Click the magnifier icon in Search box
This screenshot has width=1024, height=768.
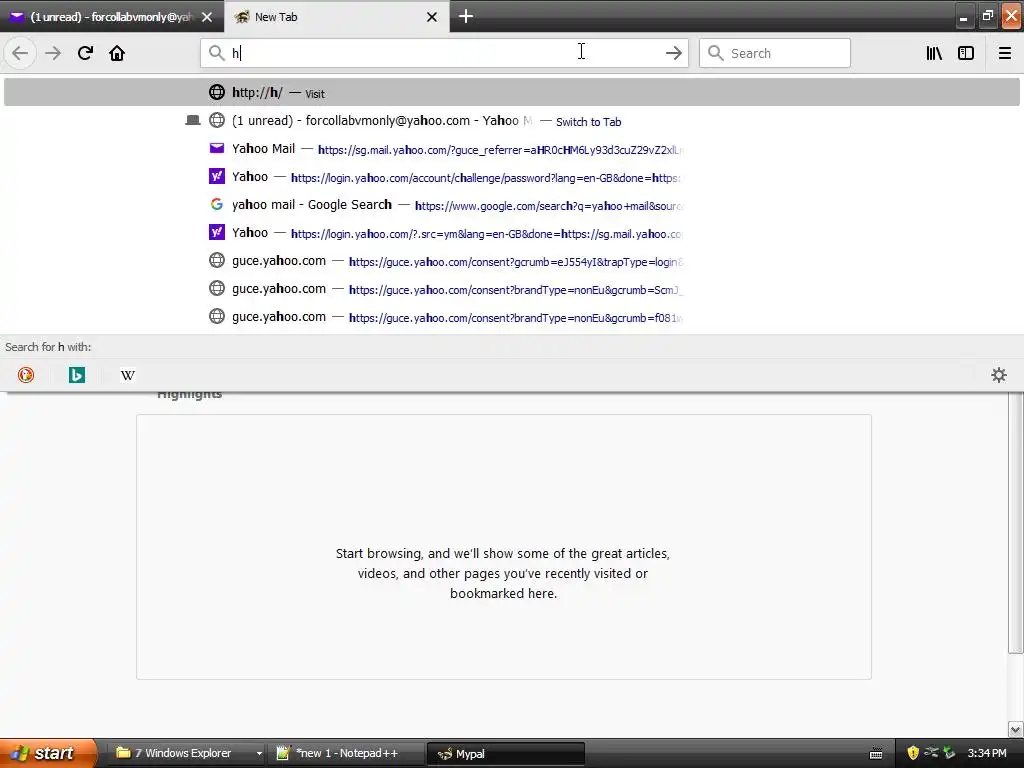tap(716, 53)
